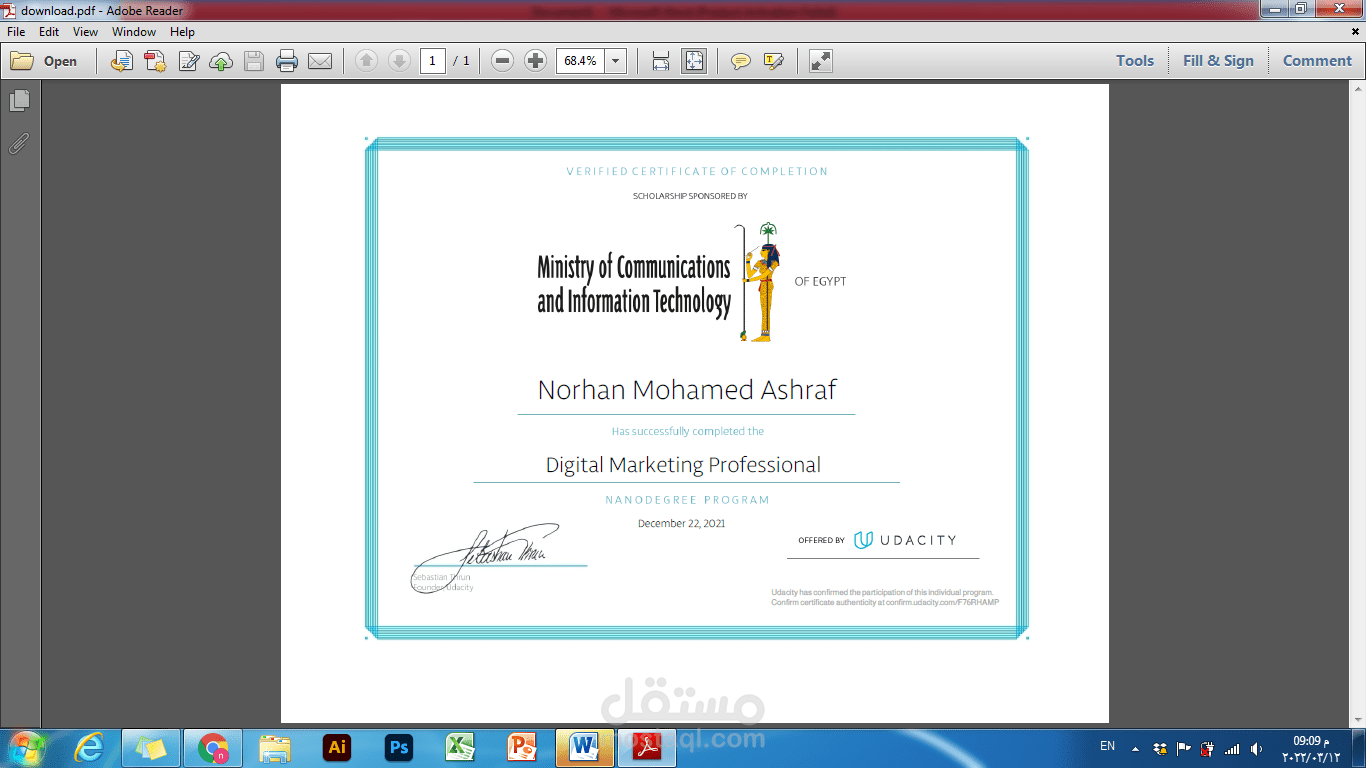Click the page number field
Viewport: 1366px width, 768px height.
(433, 61)
